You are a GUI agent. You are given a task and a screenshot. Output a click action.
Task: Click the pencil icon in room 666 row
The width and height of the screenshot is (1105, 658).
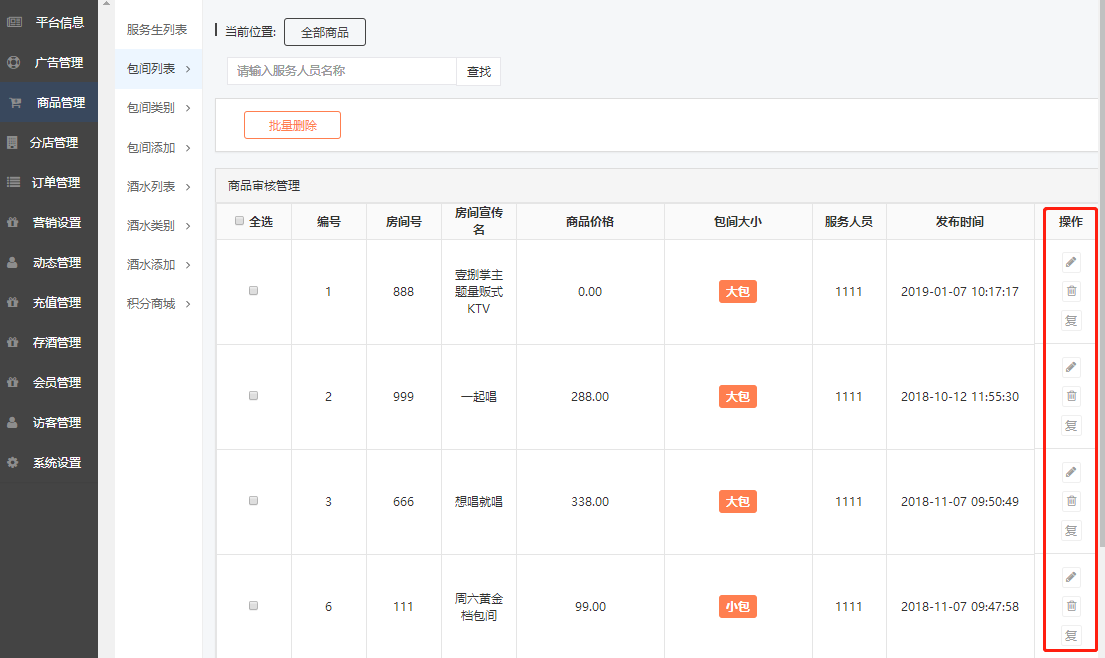coord(1070,472)
